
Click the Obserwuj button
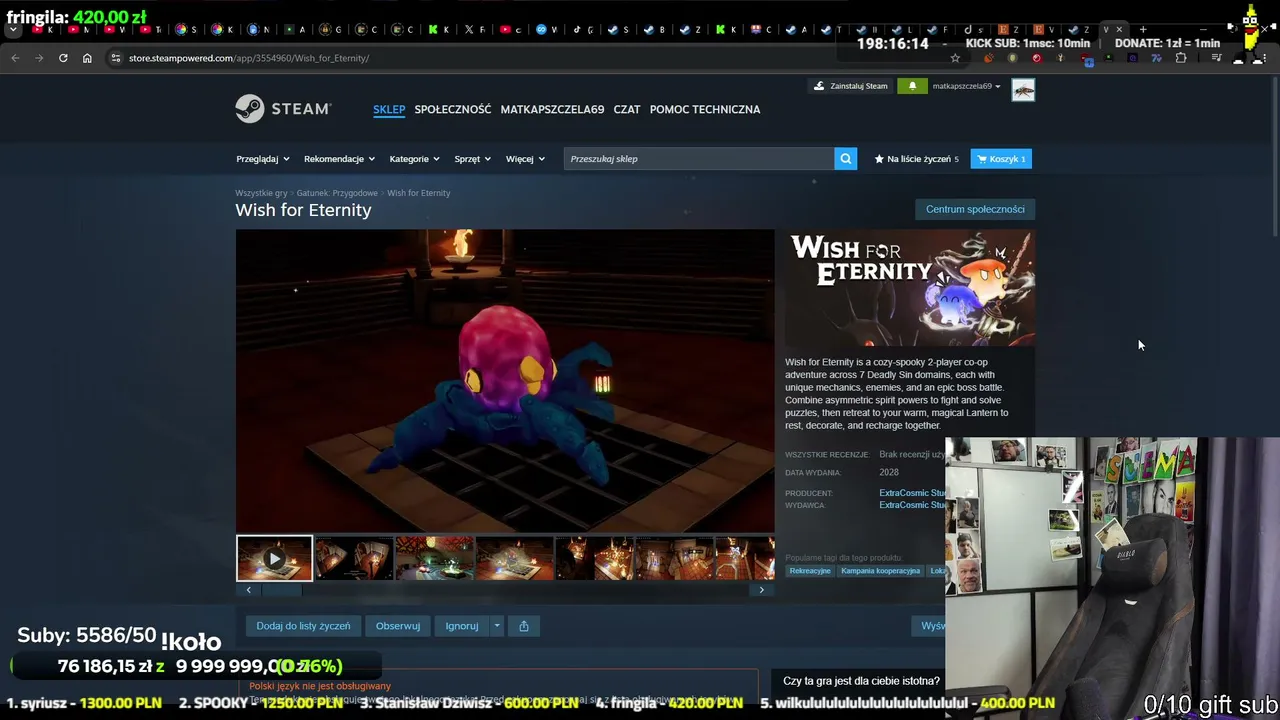398,626
